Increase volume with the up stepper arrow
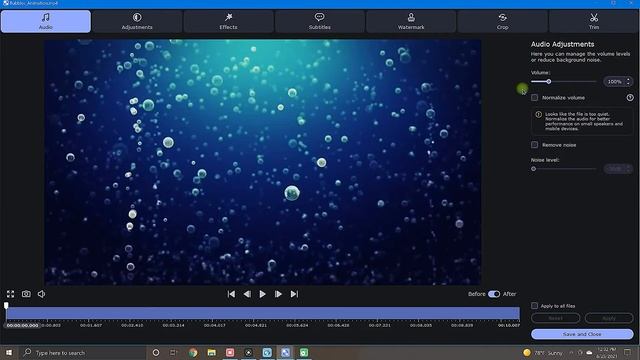640x360 pixels. coord(629,79)
